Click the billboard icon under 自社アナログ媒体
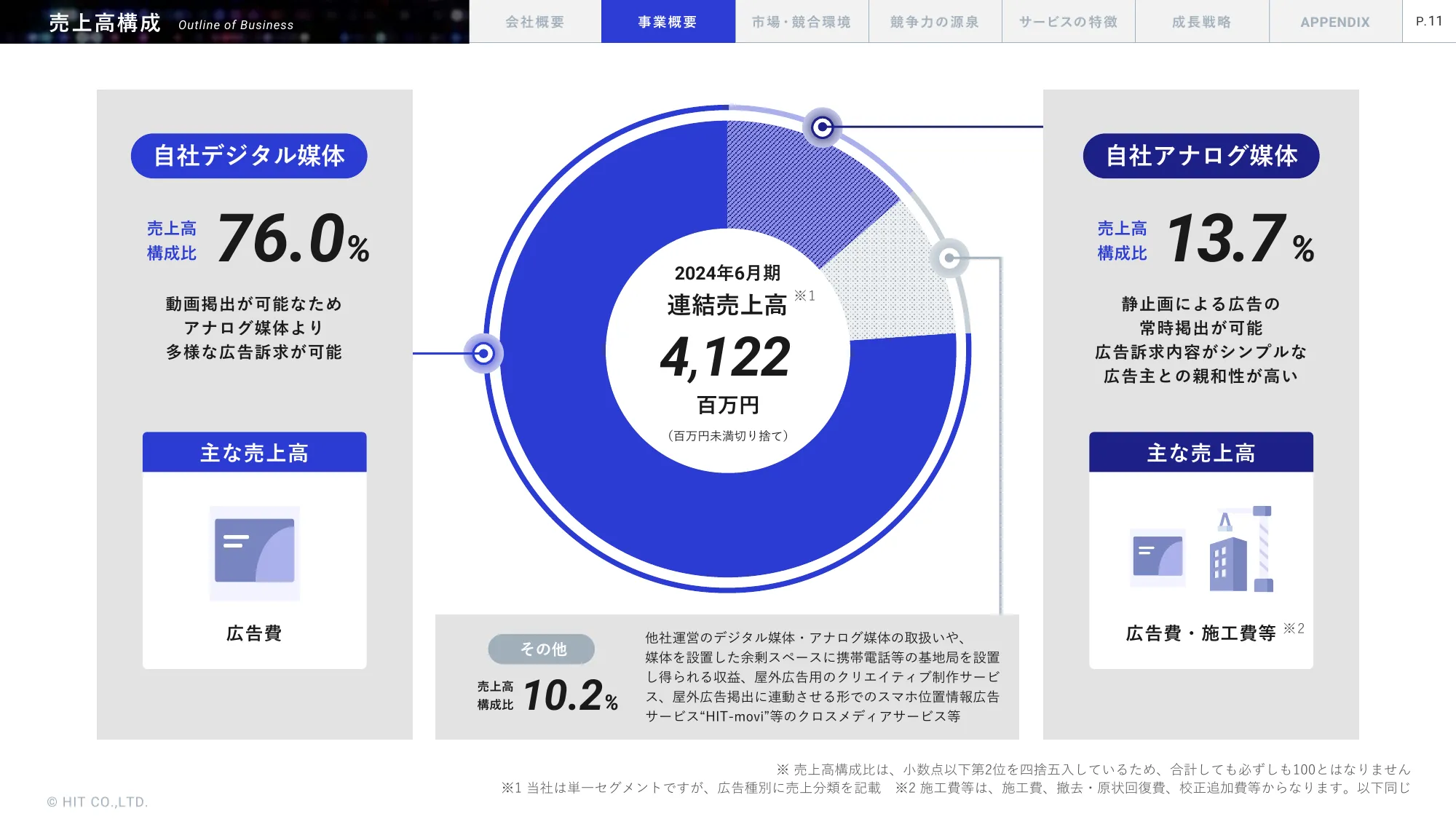1456x819 pixels. (1158, 555)
